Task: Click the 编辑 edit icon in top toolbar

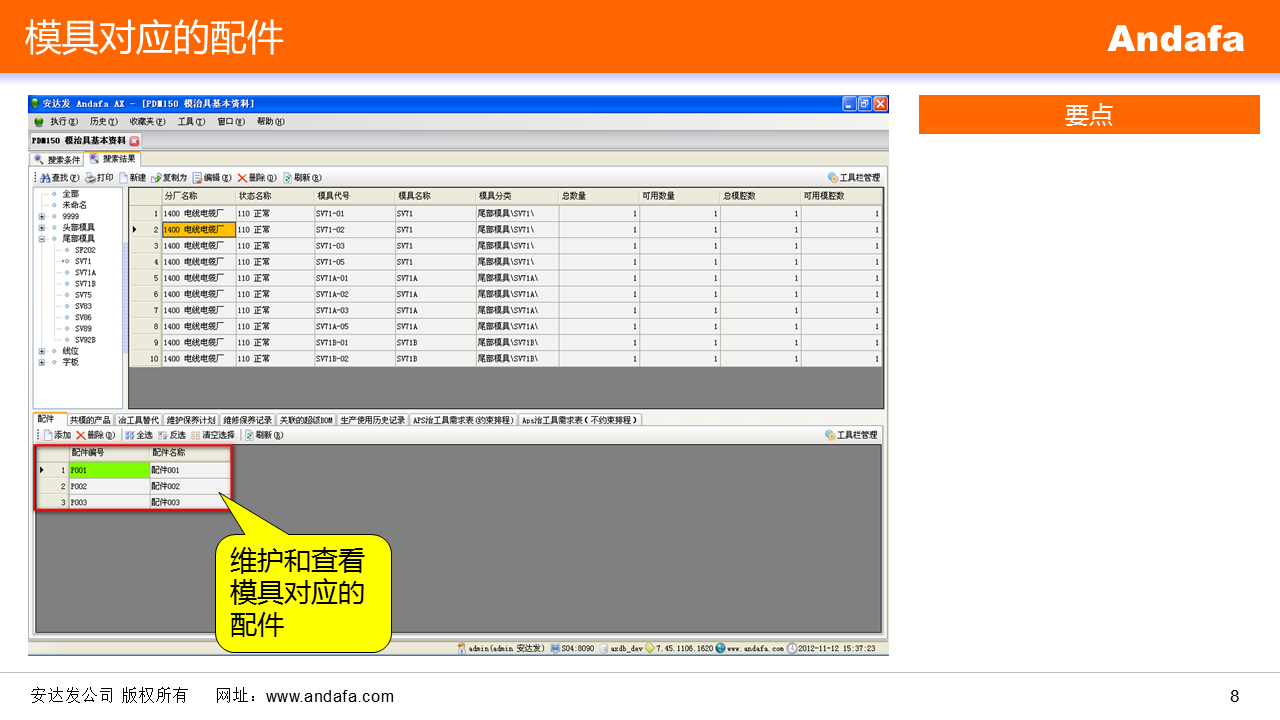Action: 198,178
